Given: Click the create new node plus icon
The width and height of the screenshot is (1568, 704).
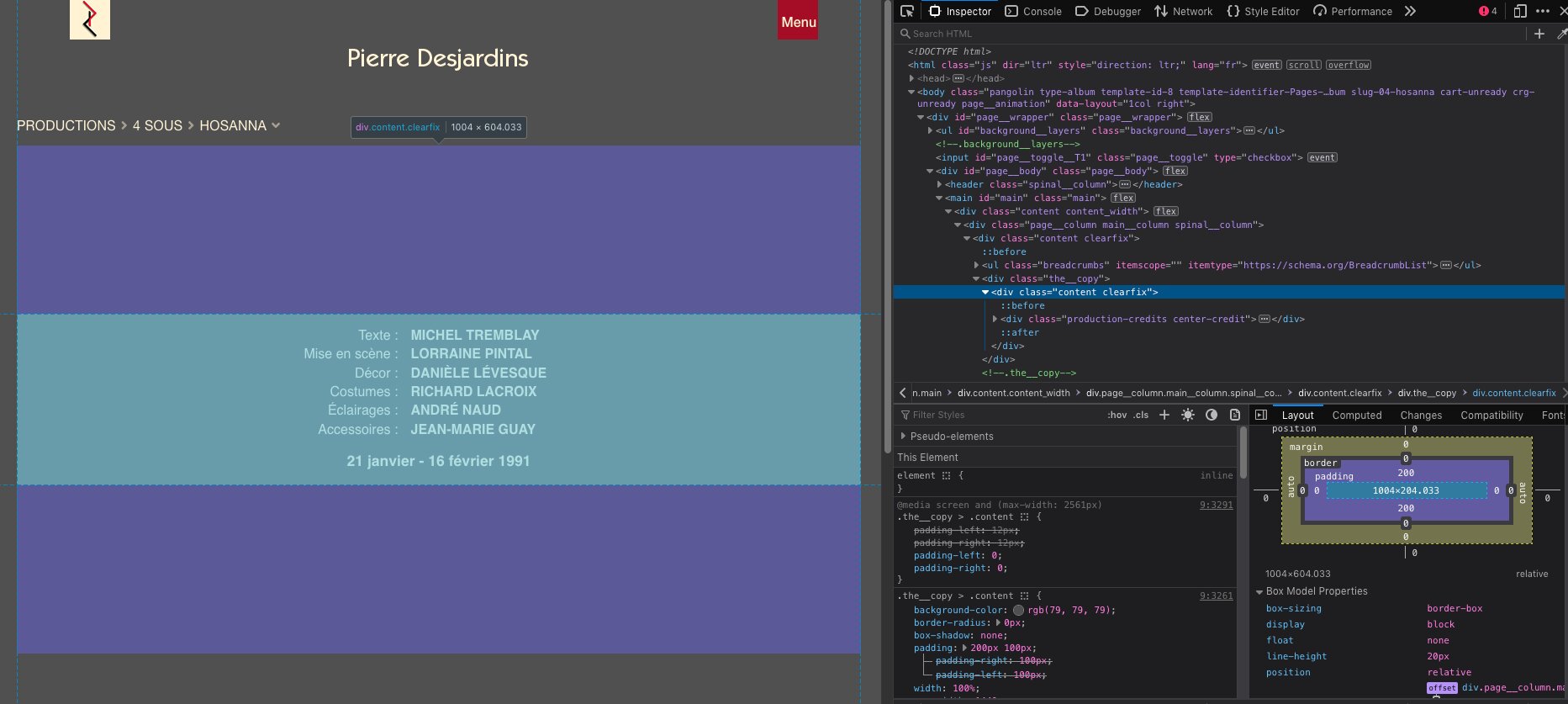Looking at the screenshot, I should point(1539,34).
